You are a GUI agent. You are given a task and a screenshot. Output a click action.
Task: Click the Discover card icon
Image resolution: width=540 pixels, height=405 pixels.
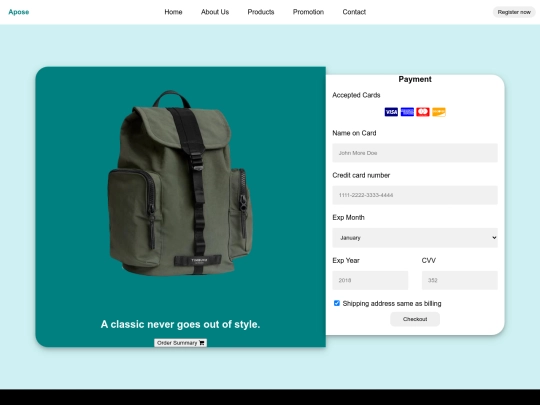[439, 112]
